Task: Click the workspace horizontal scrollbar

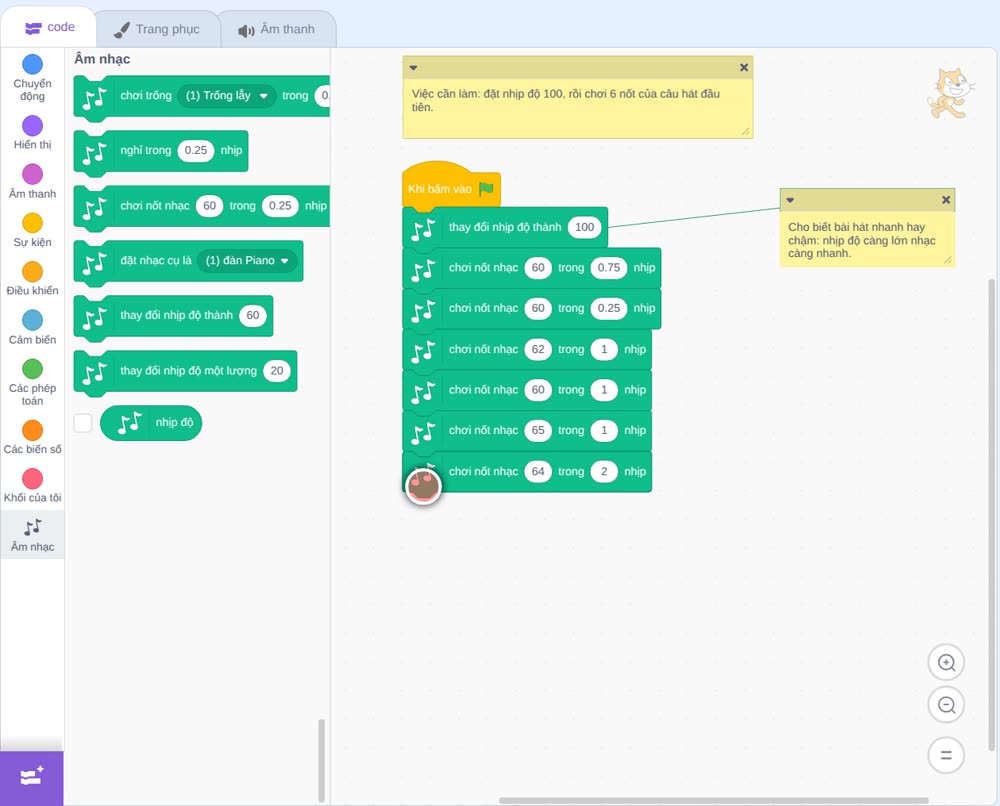Action: tap(713, 800)
